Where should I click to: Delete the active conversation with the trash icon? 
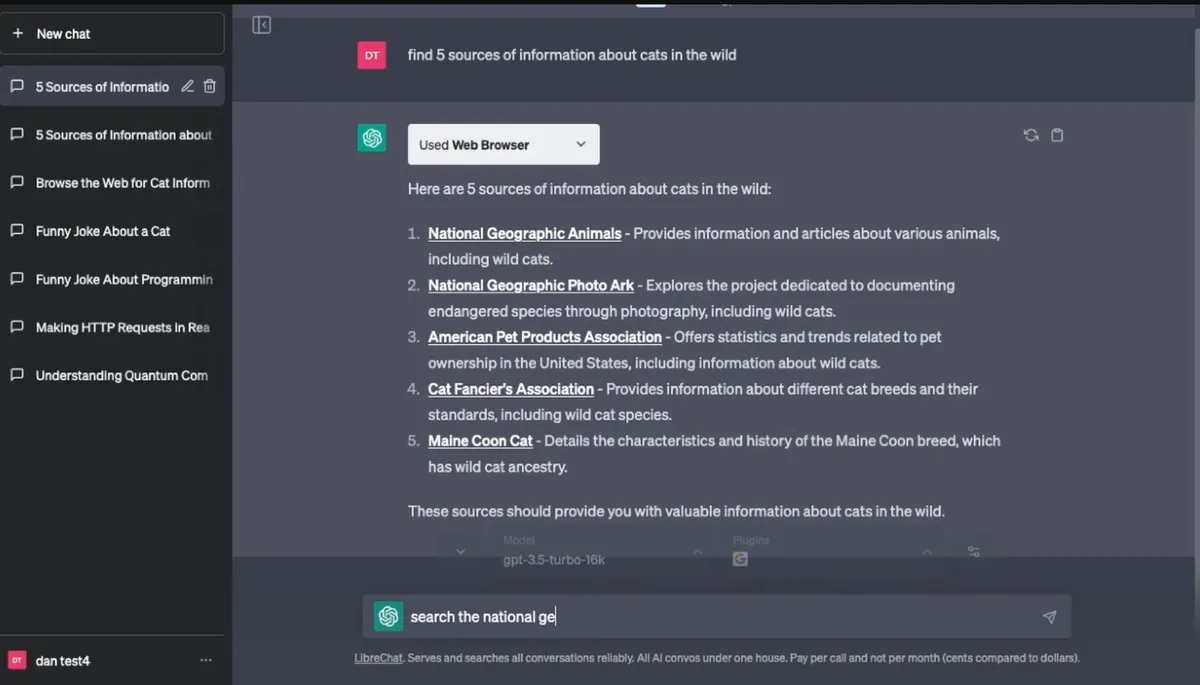pos(209,87)
